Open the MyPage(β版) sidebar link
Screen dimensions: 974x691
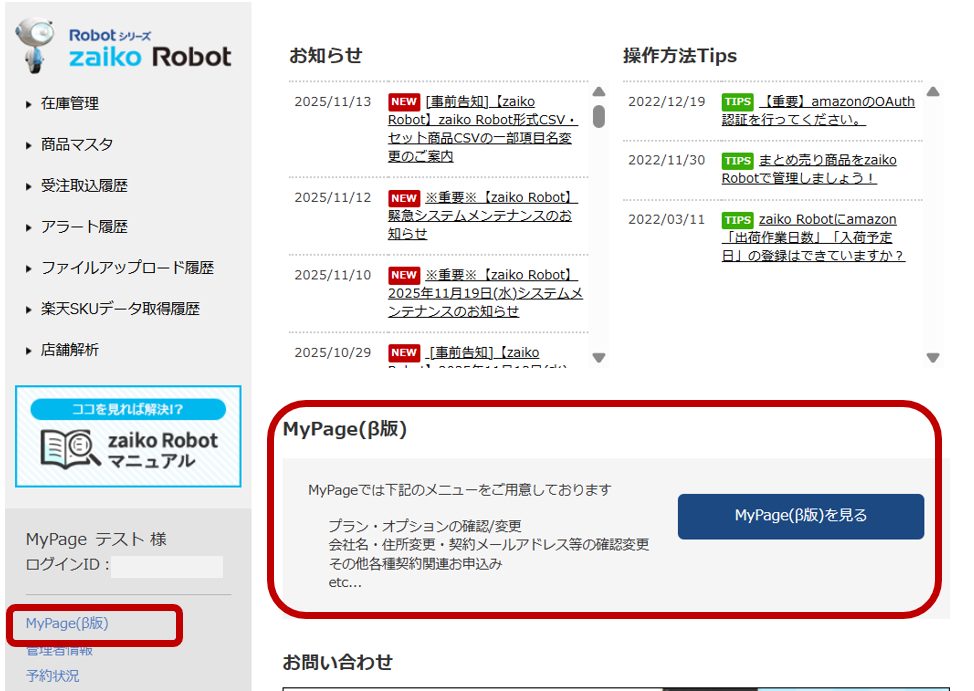click(x=68, y=623)
